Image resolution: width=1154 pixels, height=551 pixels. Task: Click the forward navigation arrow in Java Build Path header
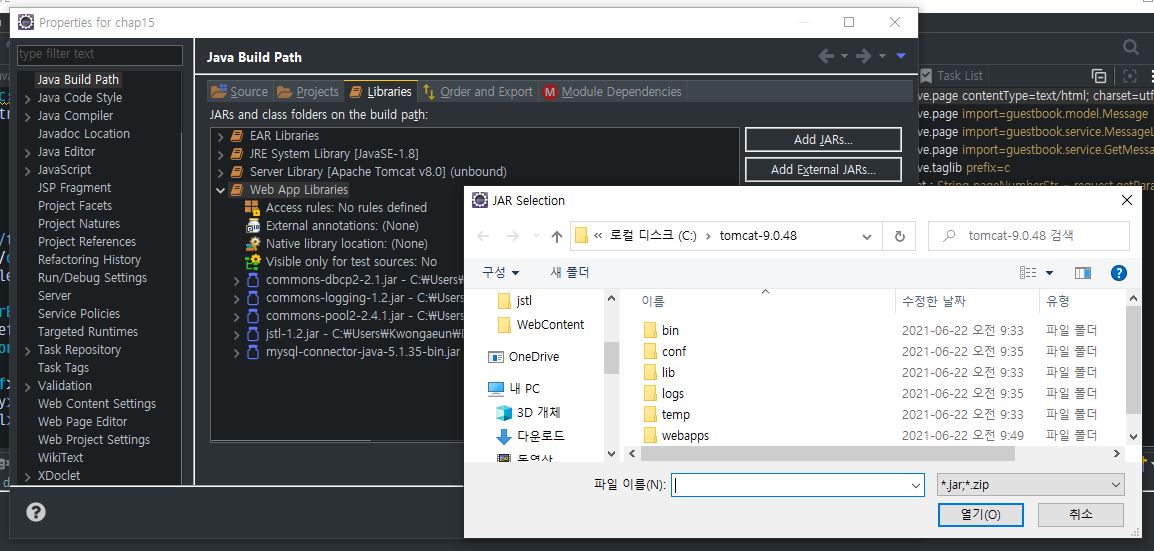tap(864, 57)
